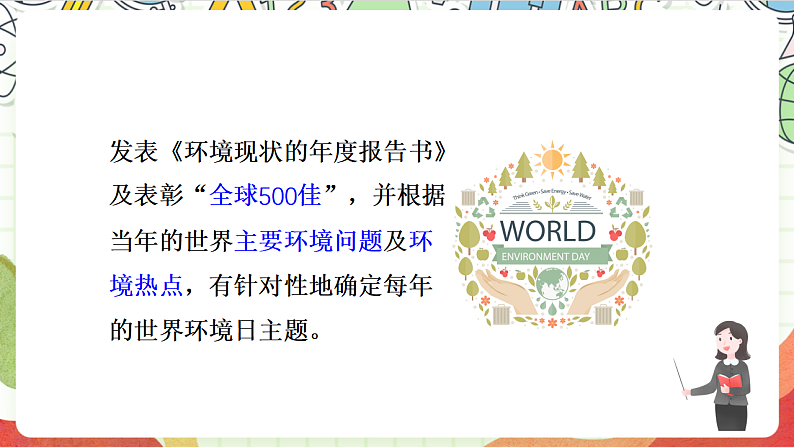This screenshot has height=447, width=794.
Task: Click the words 当年的世界
Action: click(x=172, y=240)
